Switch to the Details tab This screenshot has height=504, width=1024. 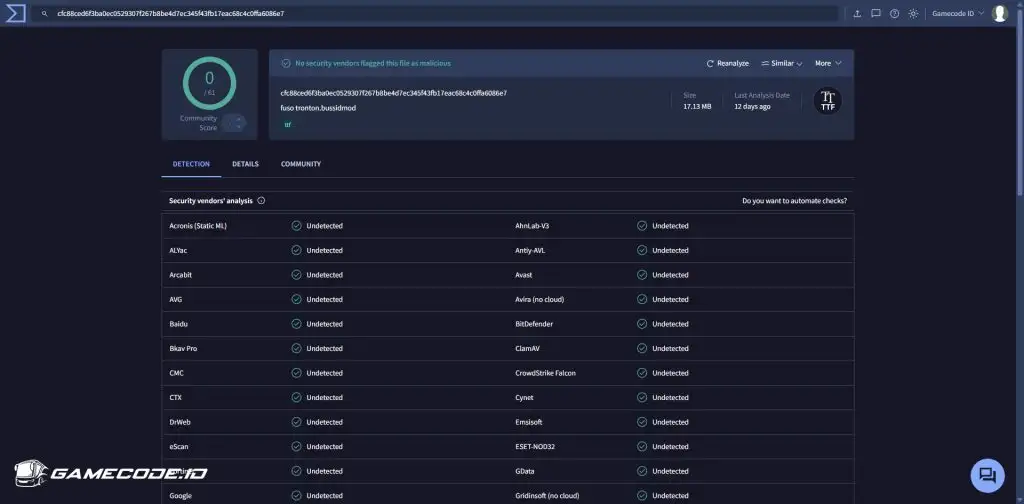point(245,164)
